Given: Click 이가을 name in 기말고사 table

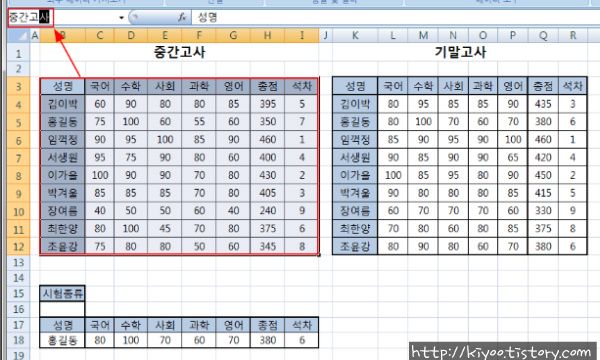Looking at the screenshot, I should (355, 175).
